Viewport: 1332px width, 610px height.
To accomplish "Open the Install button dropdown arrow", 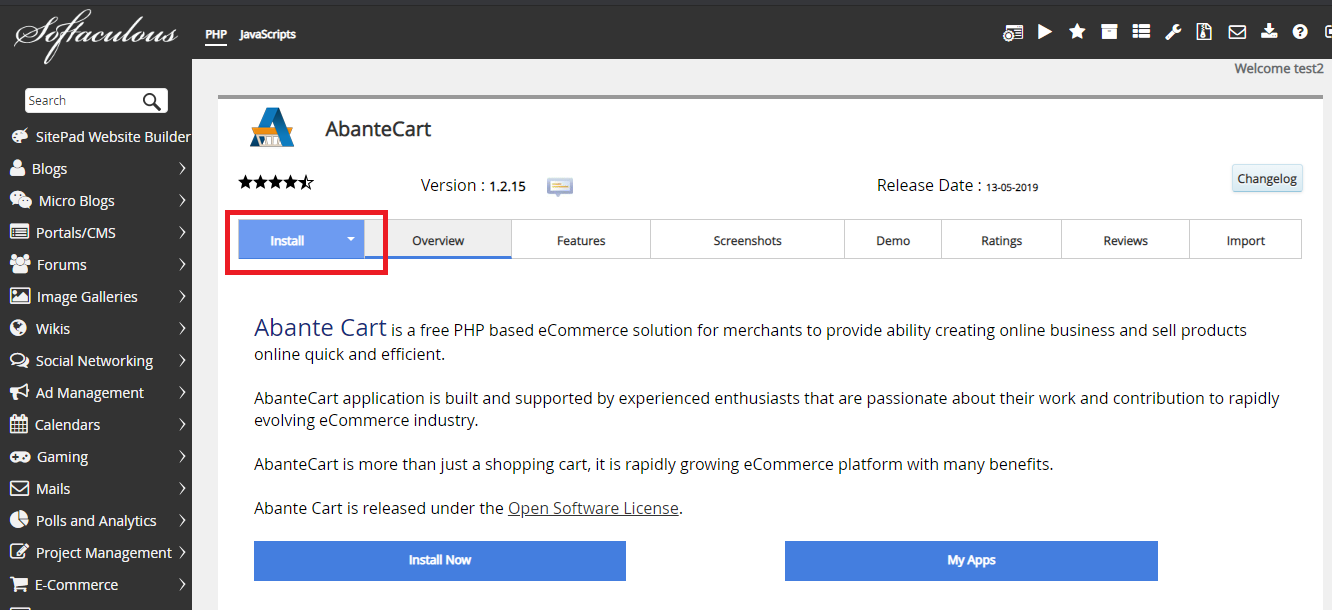I will pos(350,240).
